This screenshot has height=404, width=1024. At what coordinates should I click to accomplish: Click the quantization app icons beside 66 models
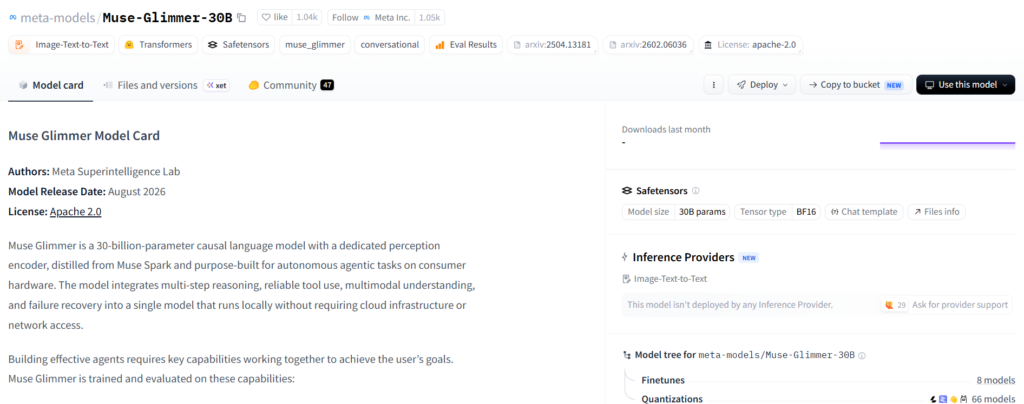948,399
